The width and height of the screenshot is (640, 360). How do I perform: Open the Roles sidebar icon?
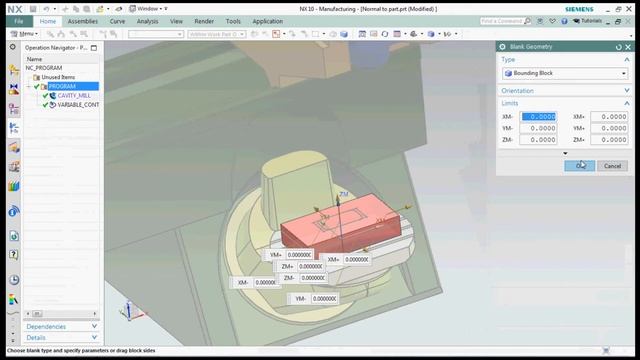point(13,300)
